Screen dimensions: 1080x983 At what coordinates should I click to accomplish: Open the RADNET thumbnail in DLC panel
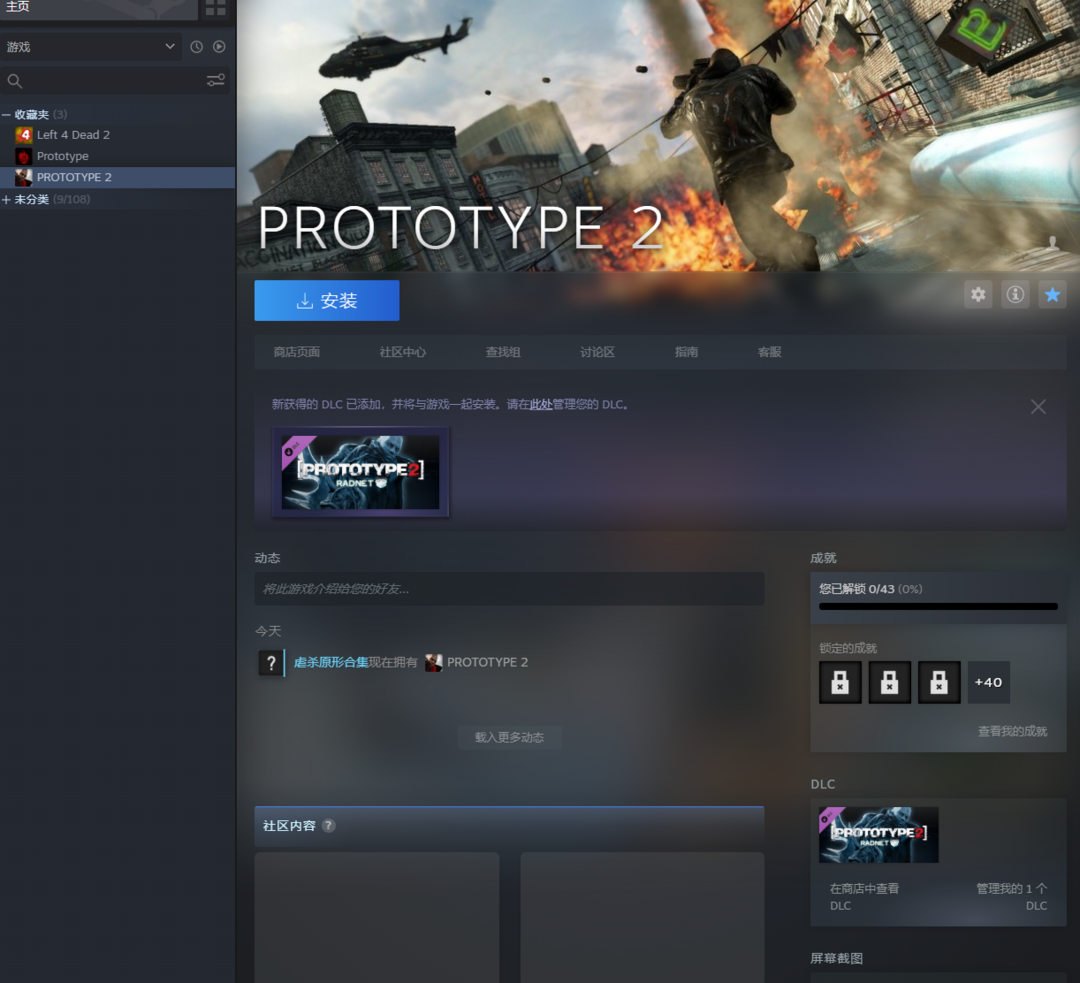coord(879,835)
